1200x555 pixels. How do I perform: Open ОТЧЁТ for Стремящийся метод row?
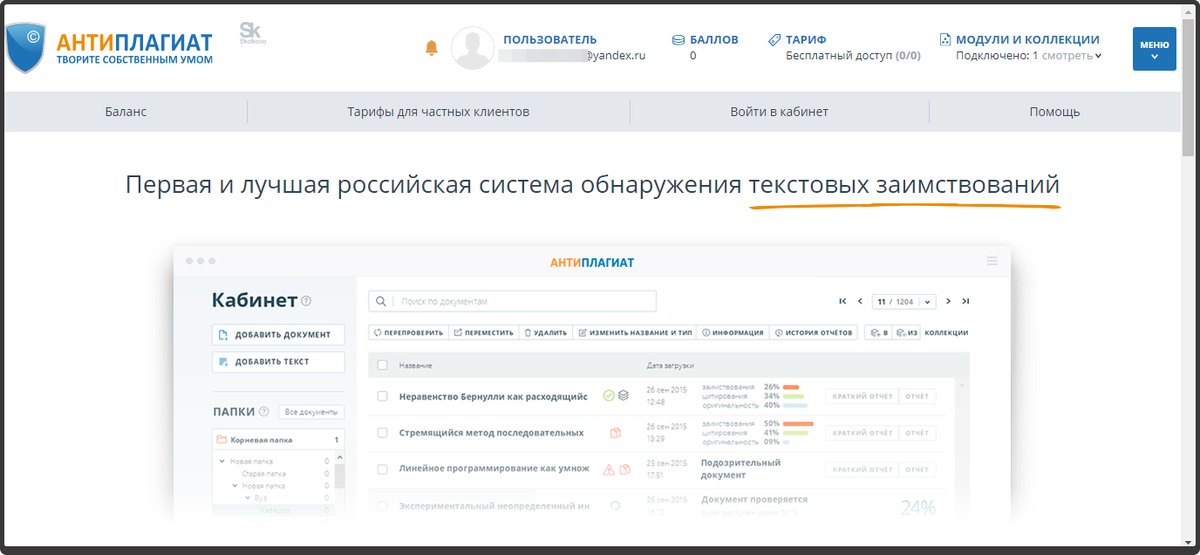click(x=917, y=433)
